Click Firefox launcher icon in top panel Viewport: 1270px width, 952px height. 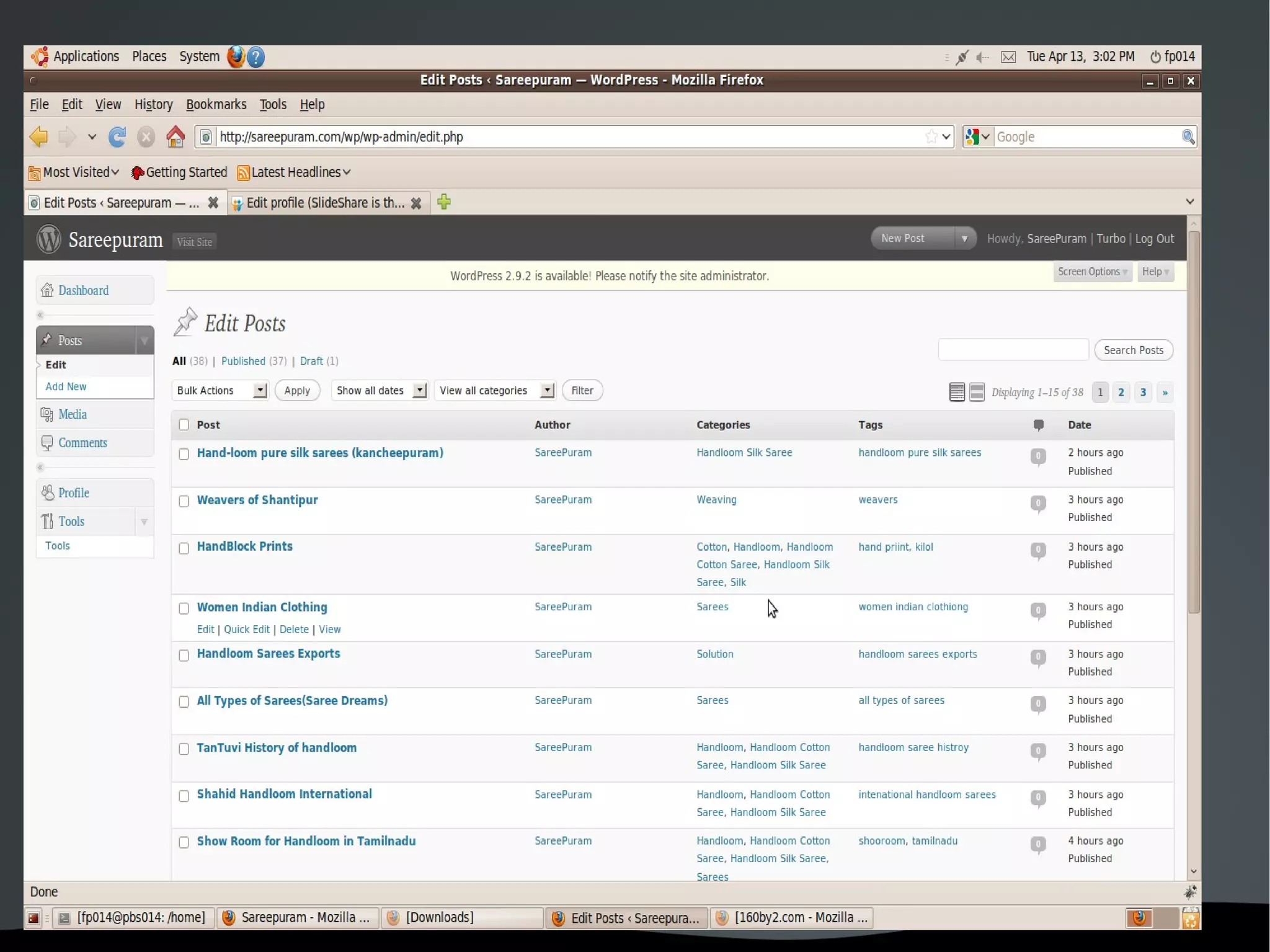click(236, 56)
